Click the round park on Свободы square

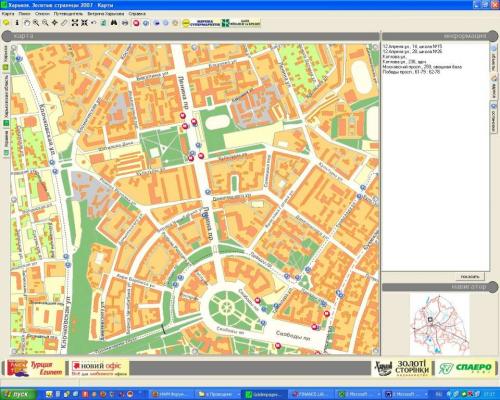[x=228, y=306]
